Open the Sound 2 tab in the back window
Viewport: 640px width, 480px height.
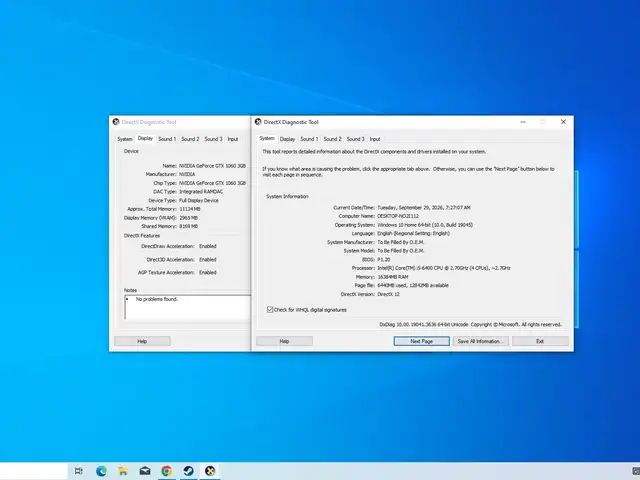pos(190,139)
